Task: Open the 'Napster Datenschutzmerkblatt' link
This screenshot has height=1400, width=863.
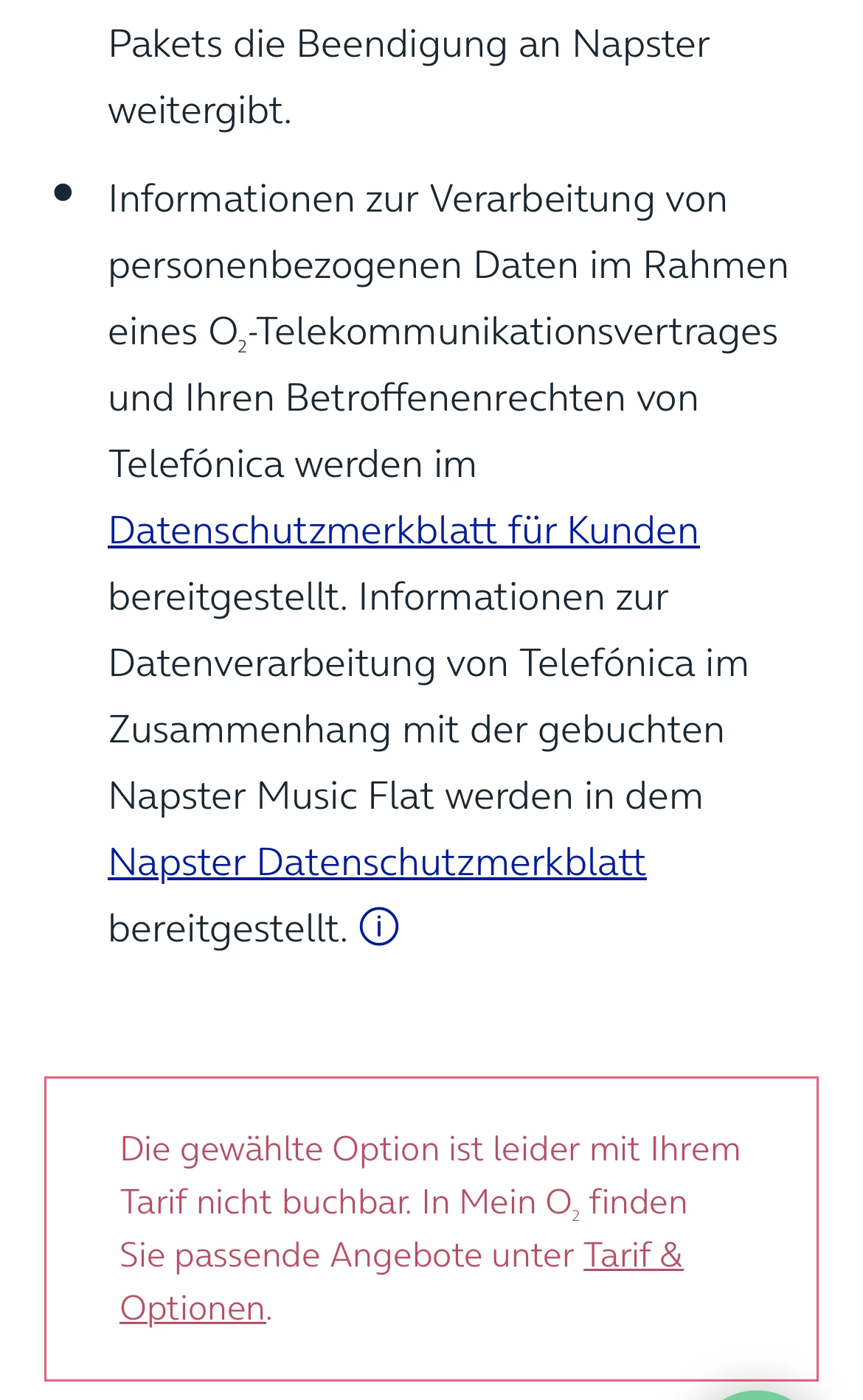Action: 377,863
